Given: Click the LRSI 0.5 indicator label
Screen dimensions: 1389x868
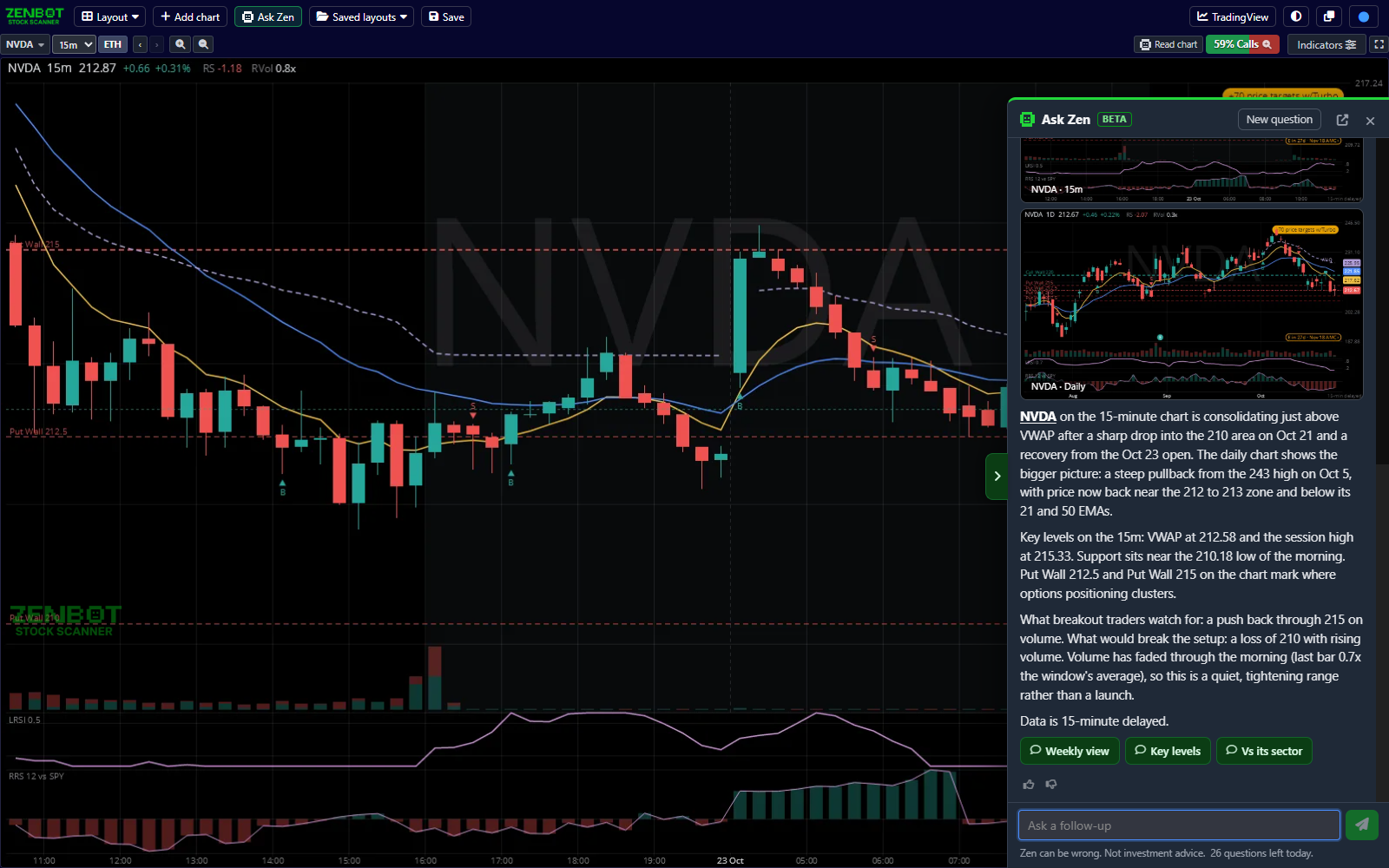Looking at the screenshot, I should point(24,720).
